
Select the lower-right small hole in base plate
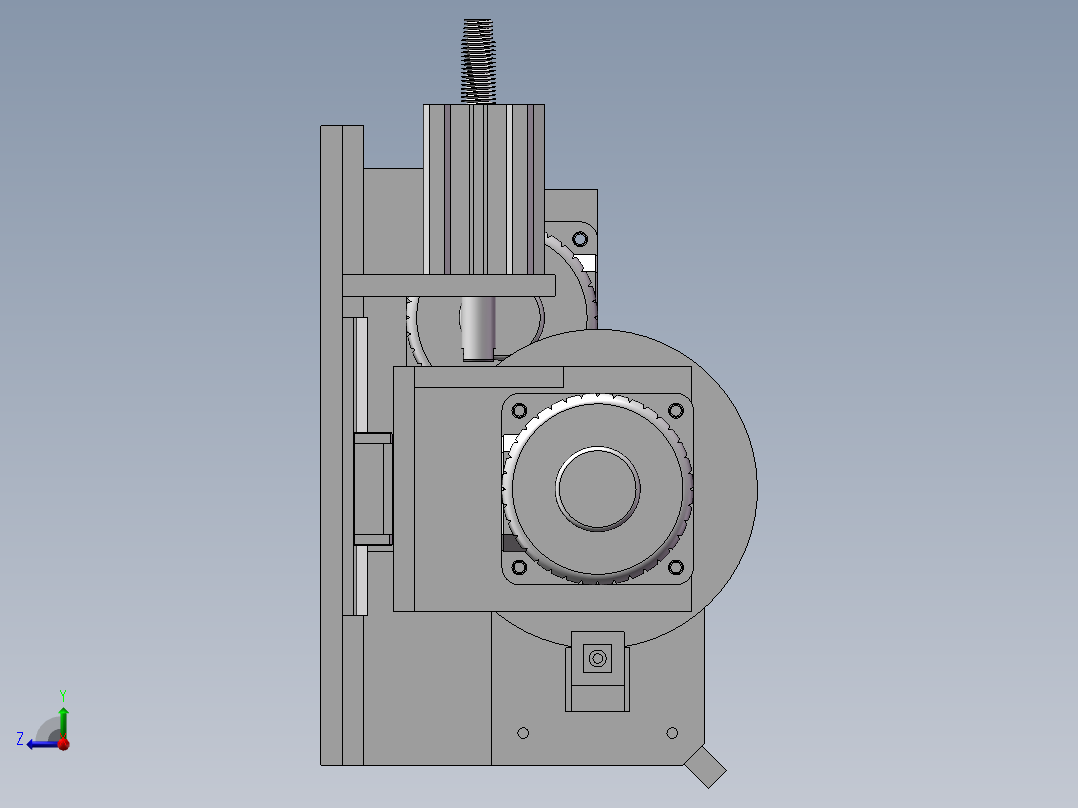(672, 733)
